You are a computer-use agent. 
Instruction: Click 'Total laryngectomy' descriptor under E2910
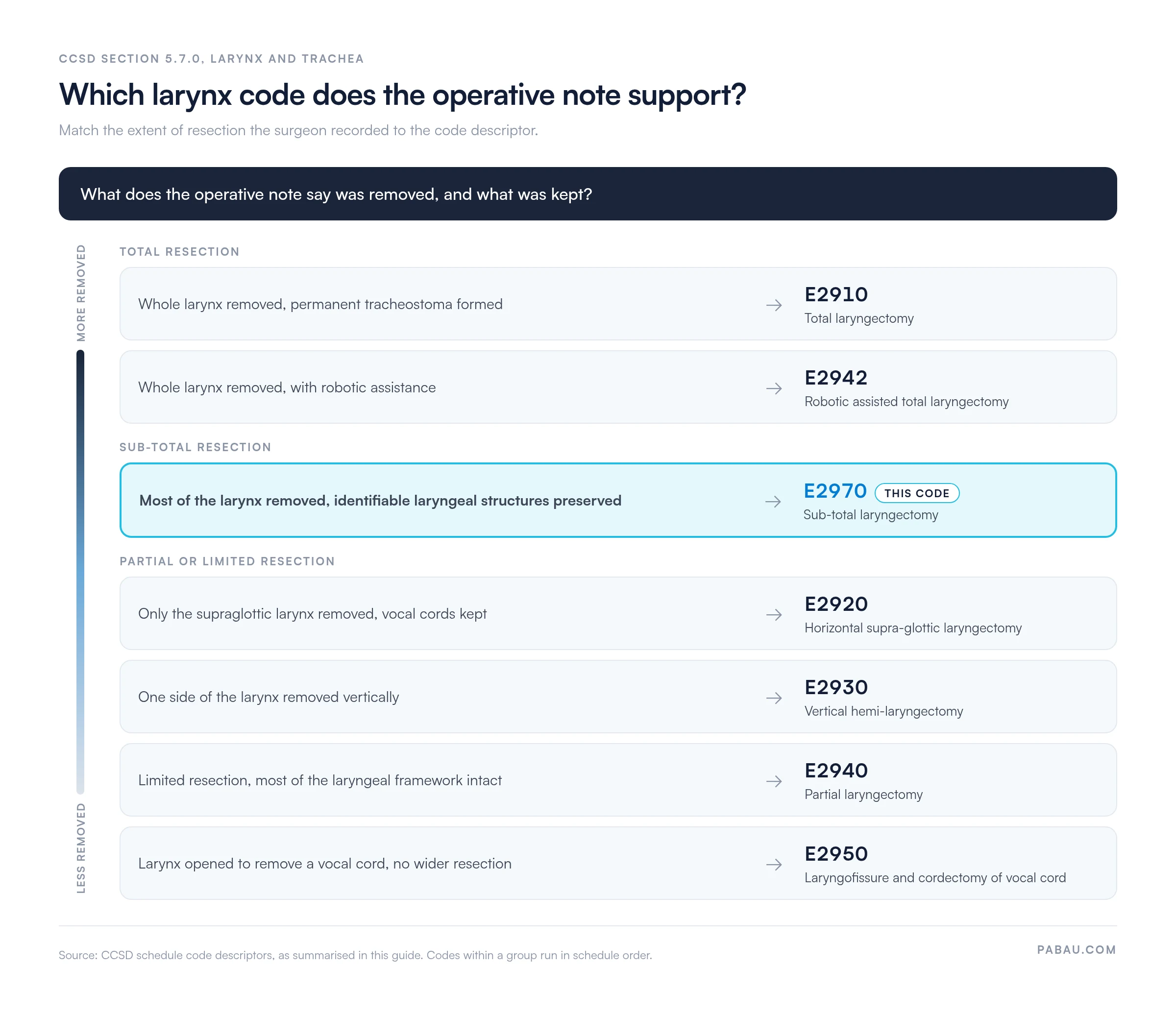pos(859,318)
